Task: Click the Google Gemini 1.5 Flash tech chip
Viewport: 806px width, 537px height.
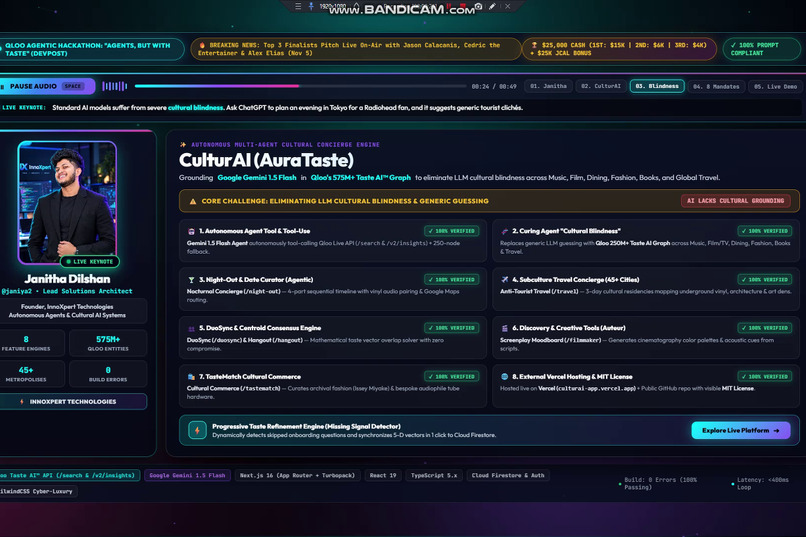Action: click(x=187, y=475)
